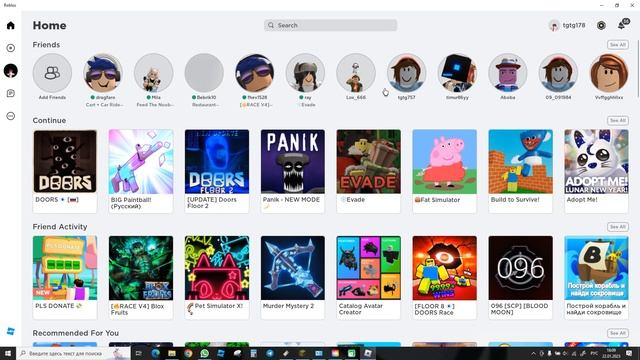Image resolution: width=640 pixels, height=360 pixels.
Task: Open 096 [SCP] [BLOOD MOON] thumbnail
Action: [520, 268]
